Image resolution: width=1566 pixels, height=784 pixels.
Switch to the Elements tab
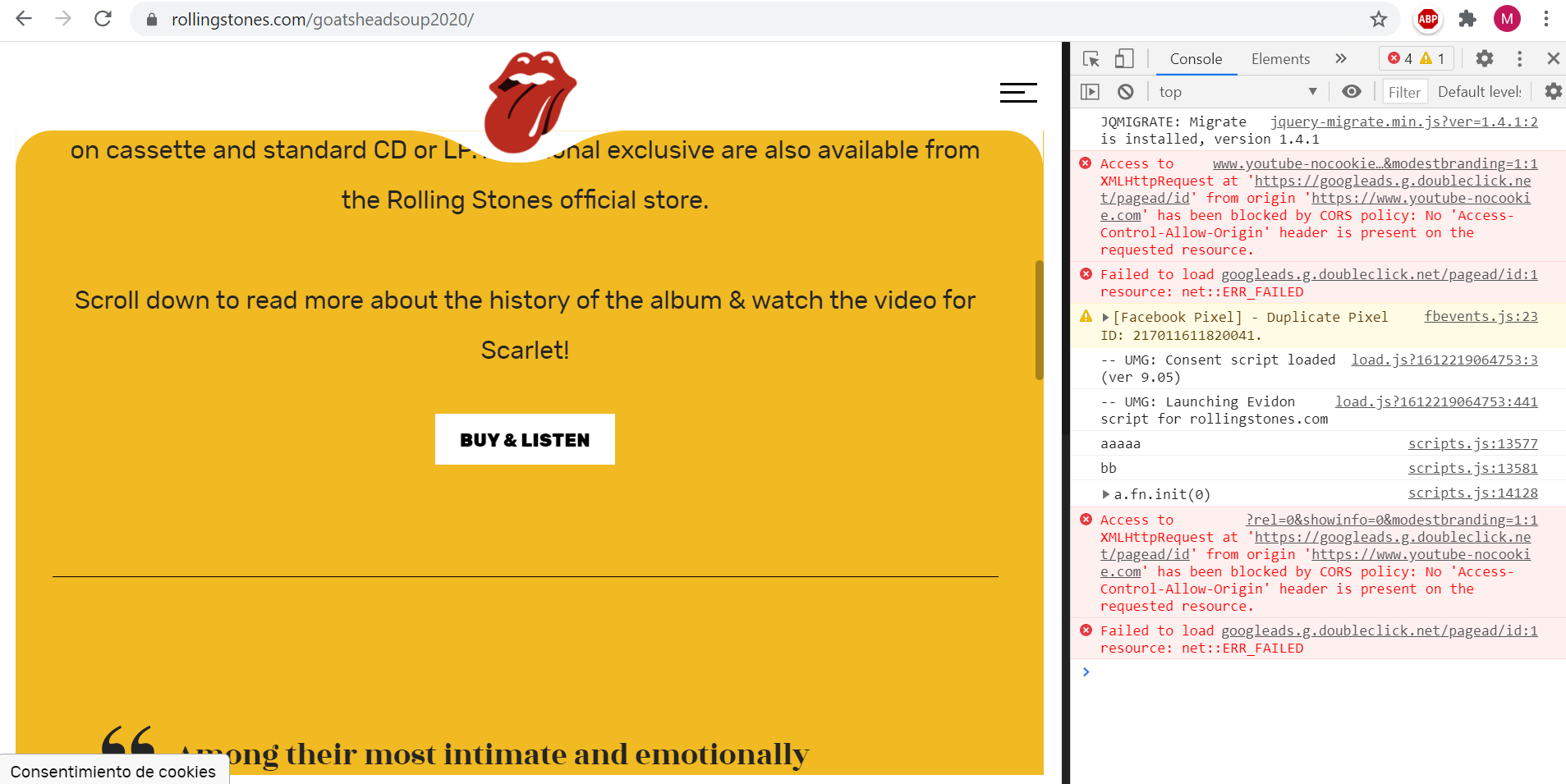pos(1280,59)
